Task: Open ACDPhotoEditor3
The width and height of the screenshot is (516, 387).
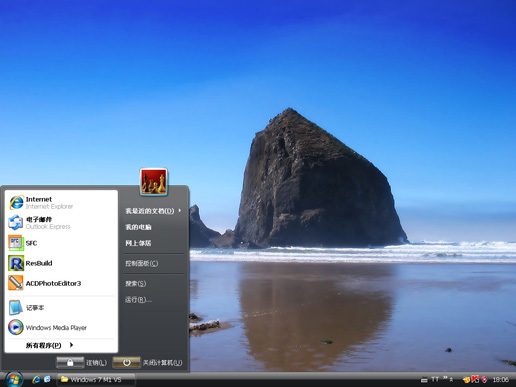Action: pyautogui.click(x=61, y=283)
